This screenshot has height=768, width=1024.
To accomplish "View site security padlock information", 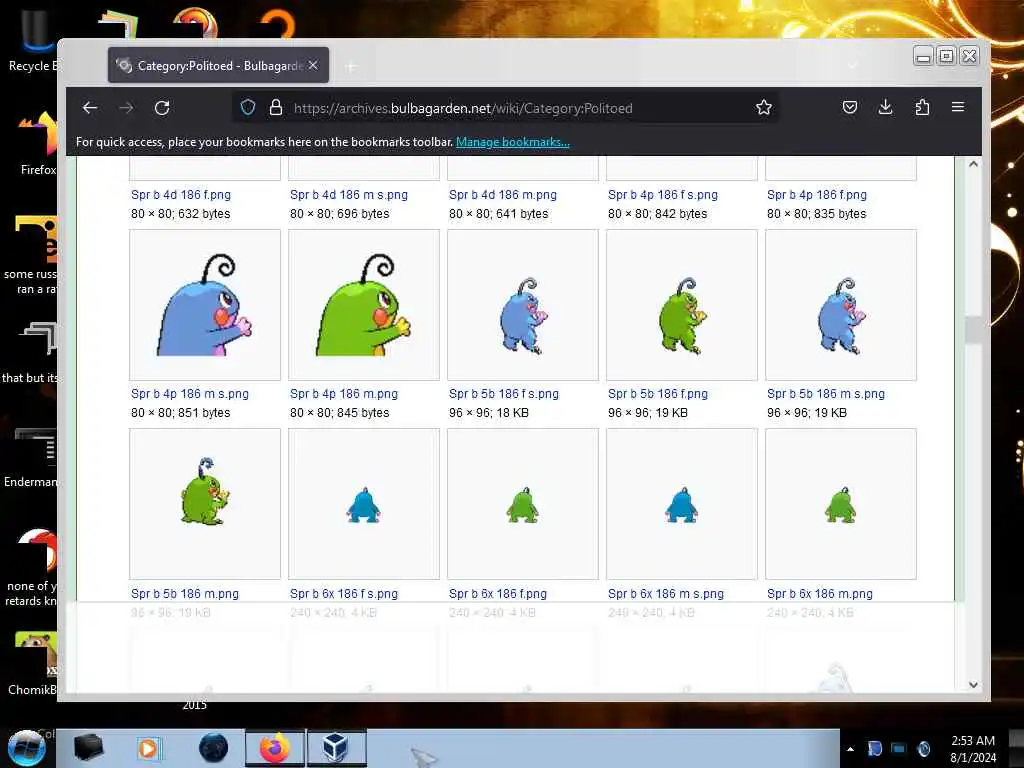I will [x=276, y=107].
